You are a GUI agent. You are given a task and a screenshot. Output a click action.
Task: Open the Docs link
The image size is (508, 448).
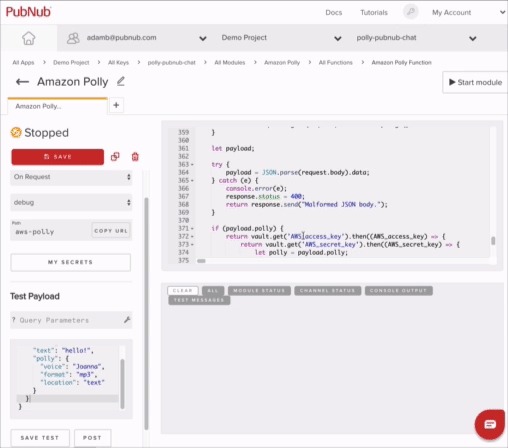click(334, 12)
